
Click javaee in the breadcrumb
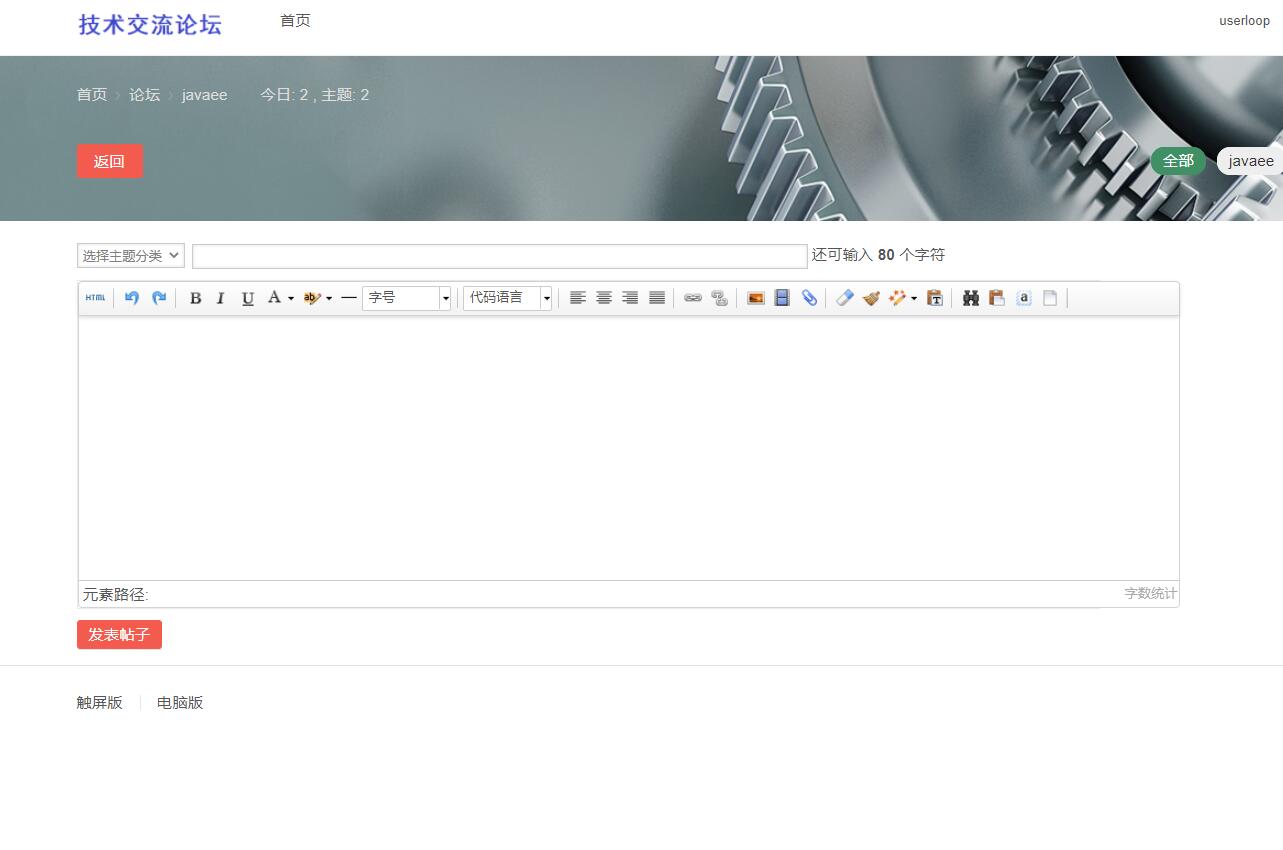point(204,95)
